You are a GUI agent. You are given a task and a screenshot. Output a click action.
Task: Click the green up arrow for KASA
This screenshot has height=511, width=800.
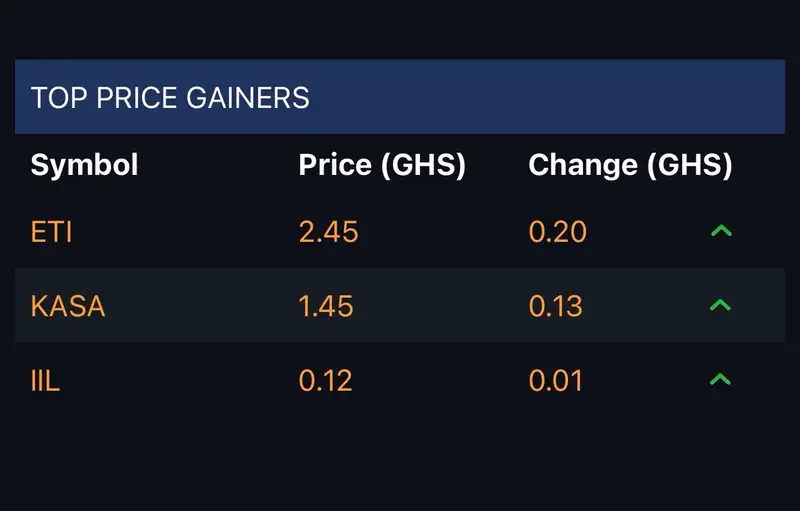pyautogui.click(x=720, y=305)
